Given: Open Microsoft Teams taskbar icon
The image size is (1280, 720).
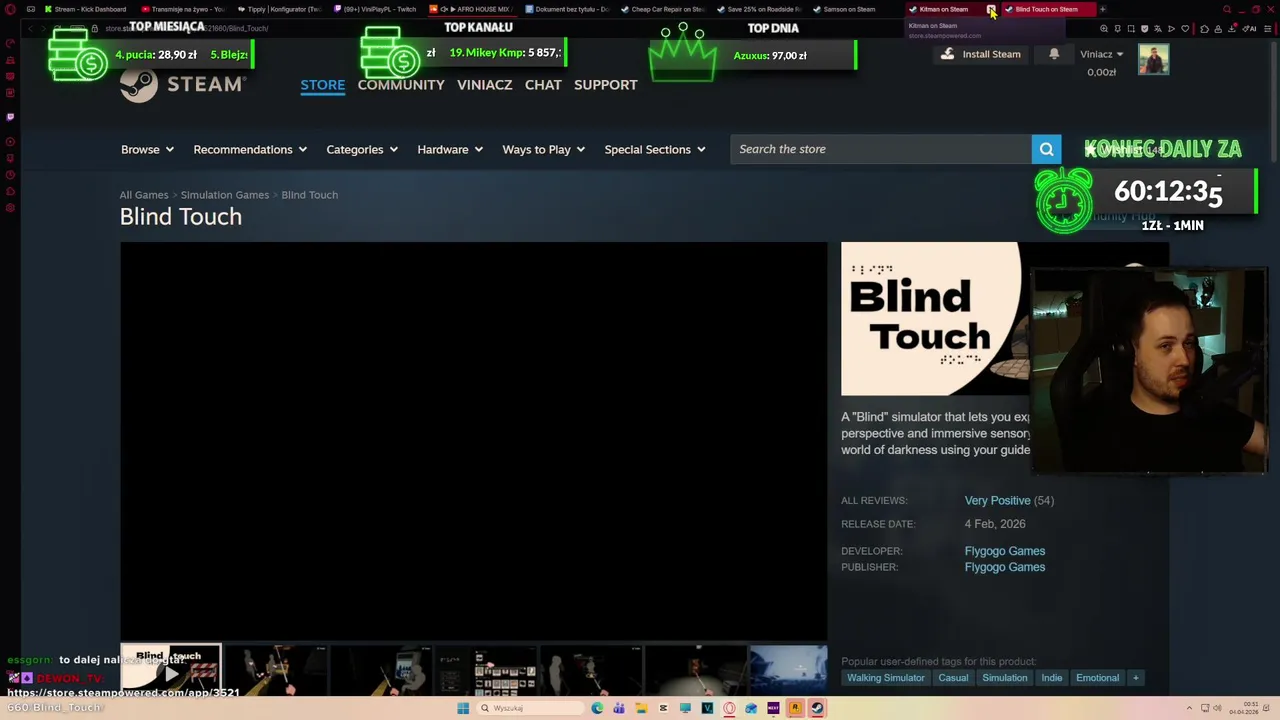Looking at the screenshot, I should [x=619, y=708].
